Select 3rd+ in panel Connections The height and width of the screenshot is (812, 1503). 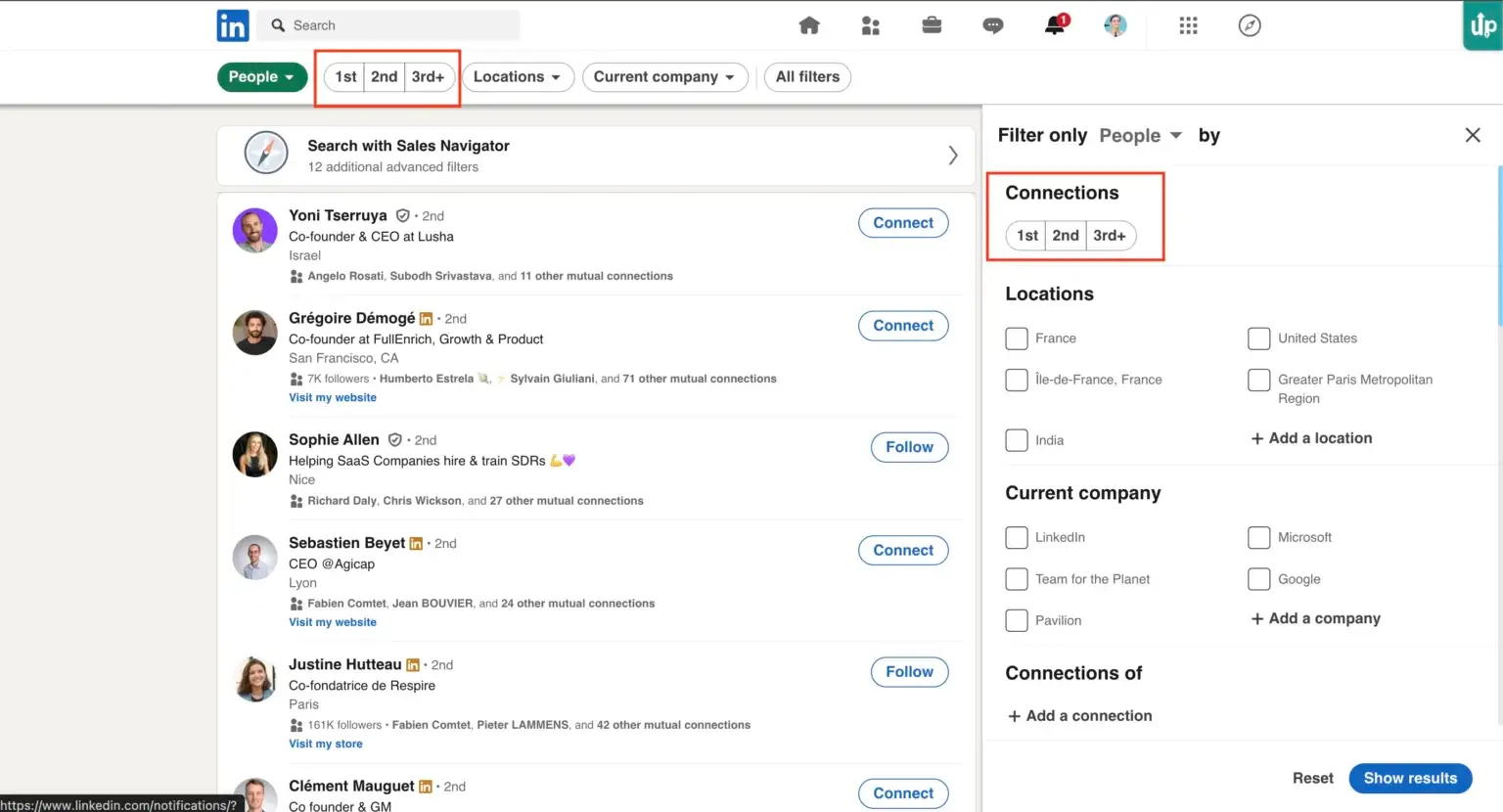1111,235
